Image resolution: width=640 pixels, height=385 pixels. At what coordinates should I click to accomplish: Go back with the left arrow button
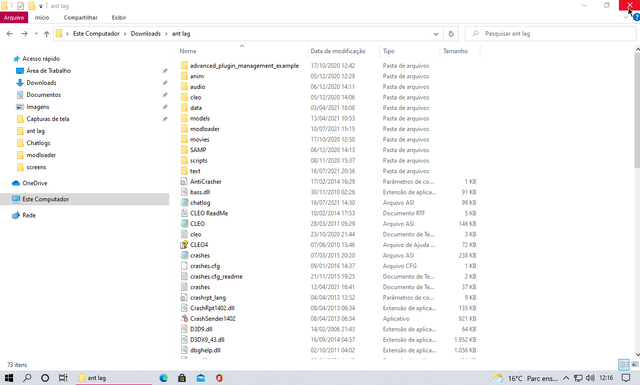tap(10, 33)
